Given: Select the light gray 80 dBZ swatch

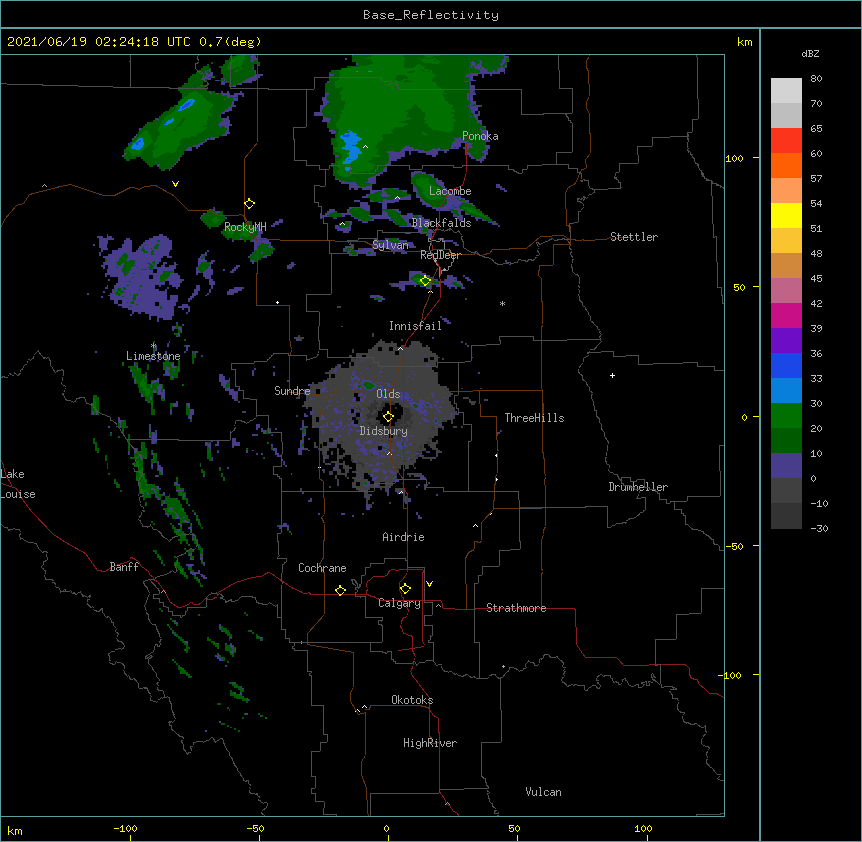Looking at the screenshot, I should 786,90.
